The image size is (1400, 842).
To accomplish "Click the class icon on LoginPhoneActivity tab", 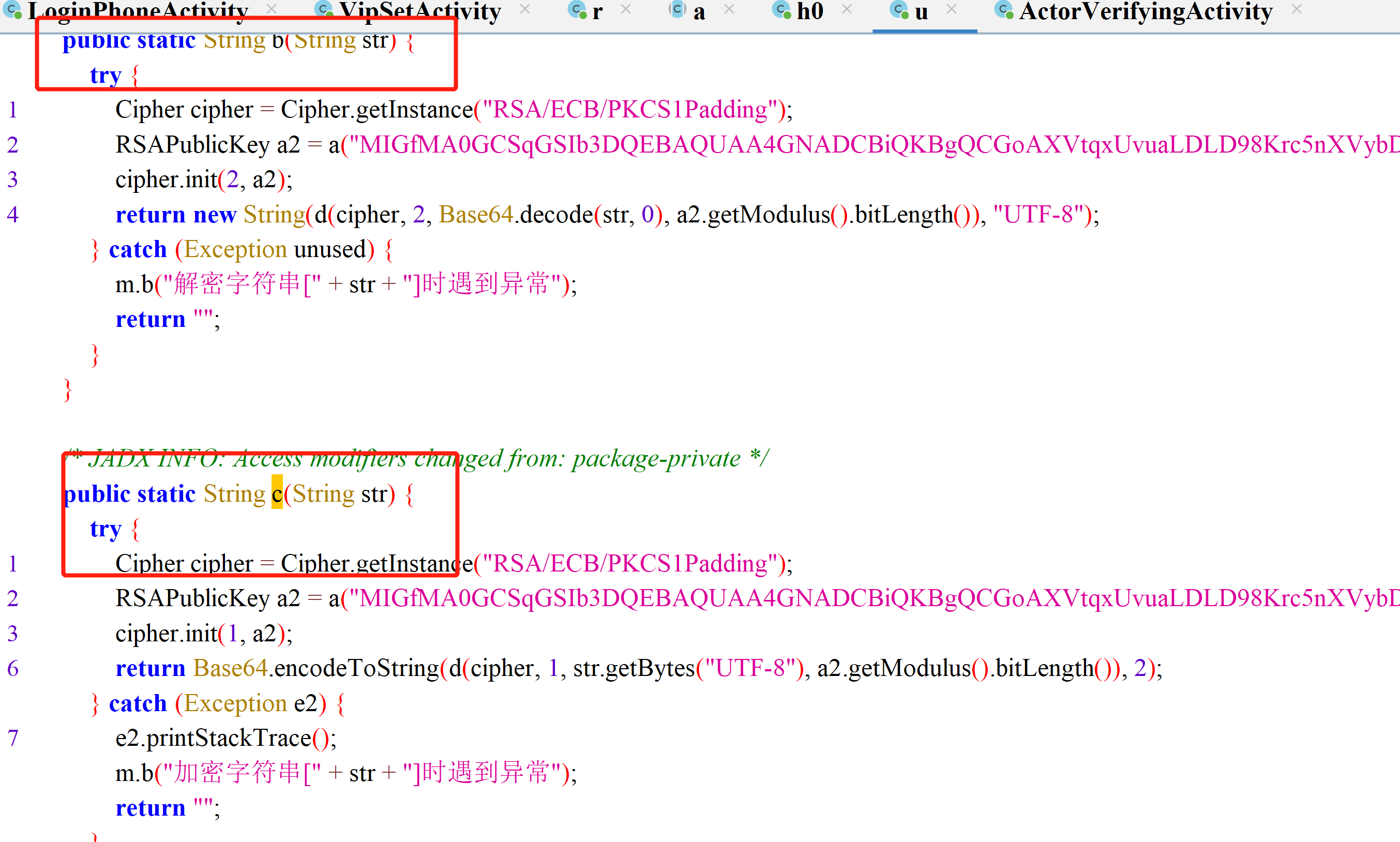I will (x=12, y=10).
